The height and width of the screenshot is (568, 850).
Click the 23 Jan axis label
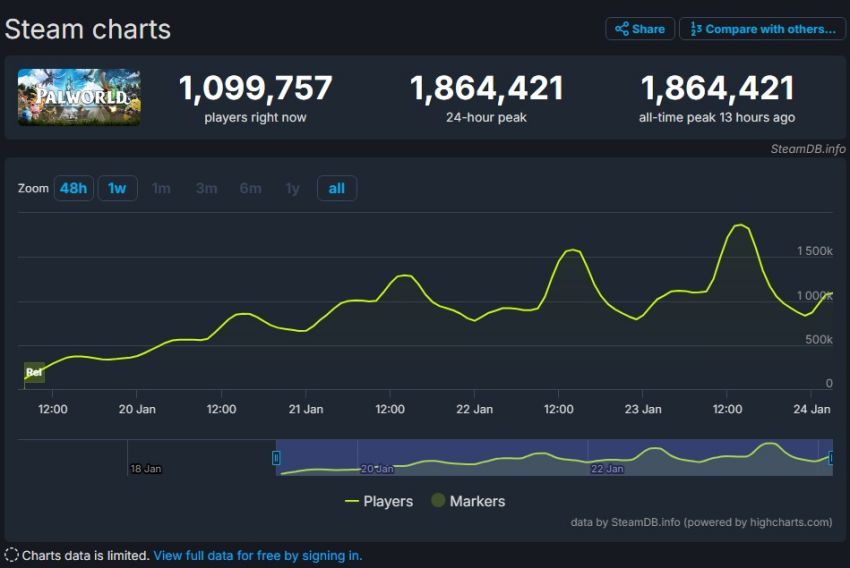click(643, 409)
